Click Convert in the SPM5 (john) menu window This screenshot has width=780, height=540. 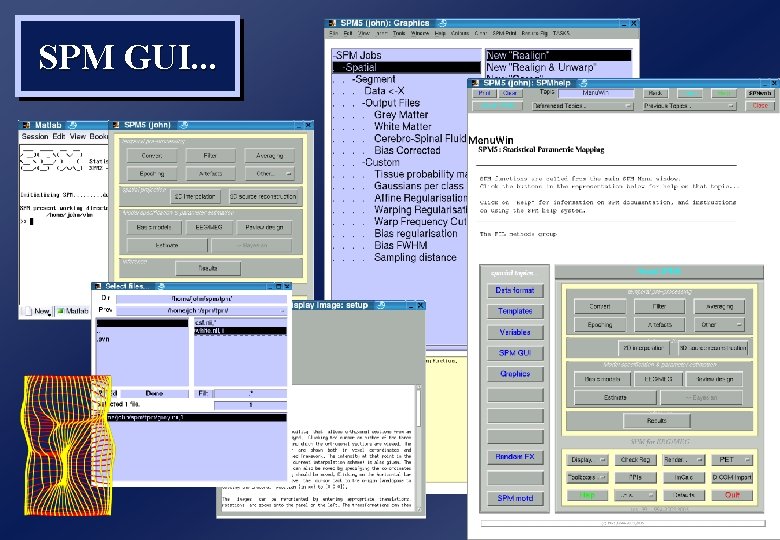(152, 156)
